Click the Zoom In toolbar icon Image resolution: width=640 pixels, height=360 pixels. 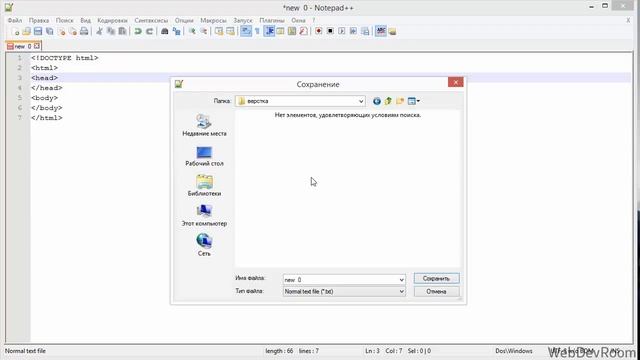(x=192, y=31)
